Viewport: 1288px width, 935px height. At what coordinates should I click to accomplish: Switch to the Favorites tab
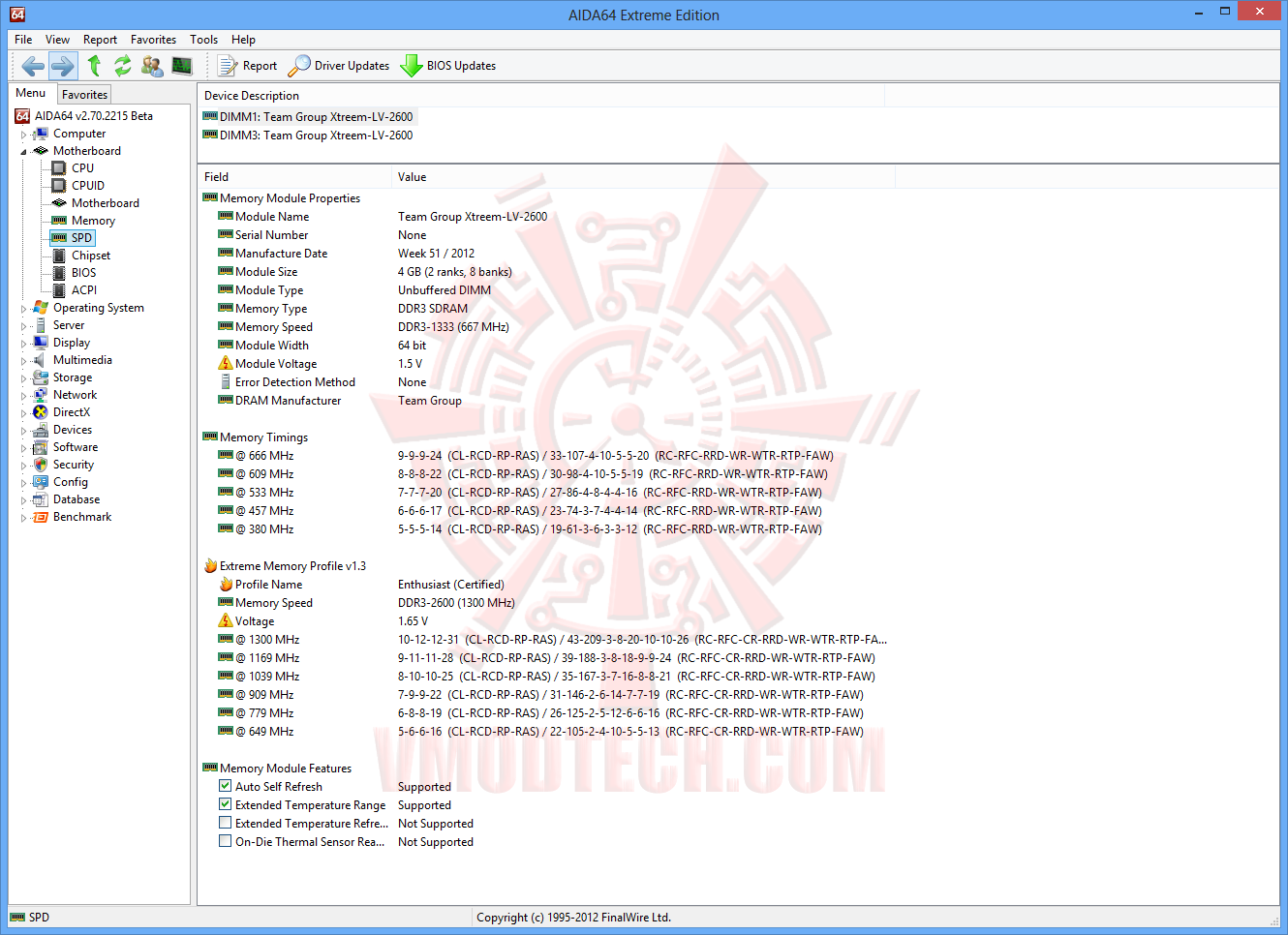pos(84,95)
